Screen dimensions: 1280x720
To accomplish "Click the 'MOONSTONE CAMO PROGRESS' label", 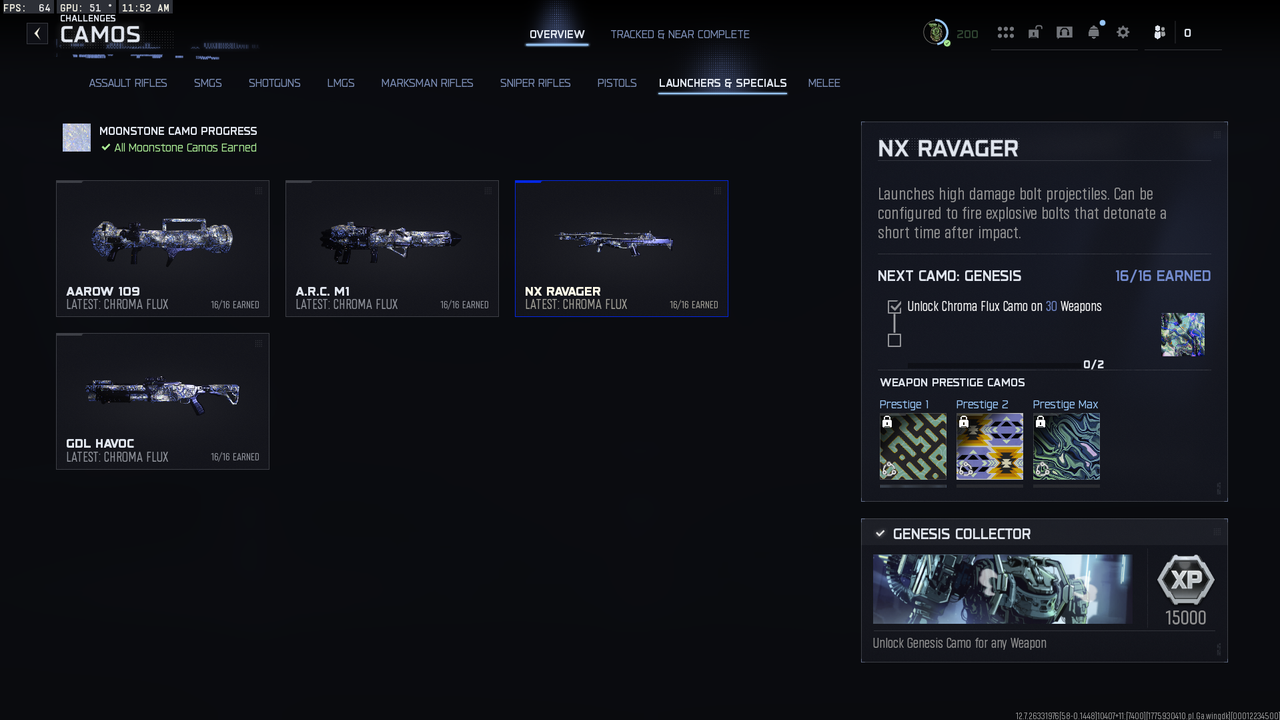I will click(x=178, y=131).
